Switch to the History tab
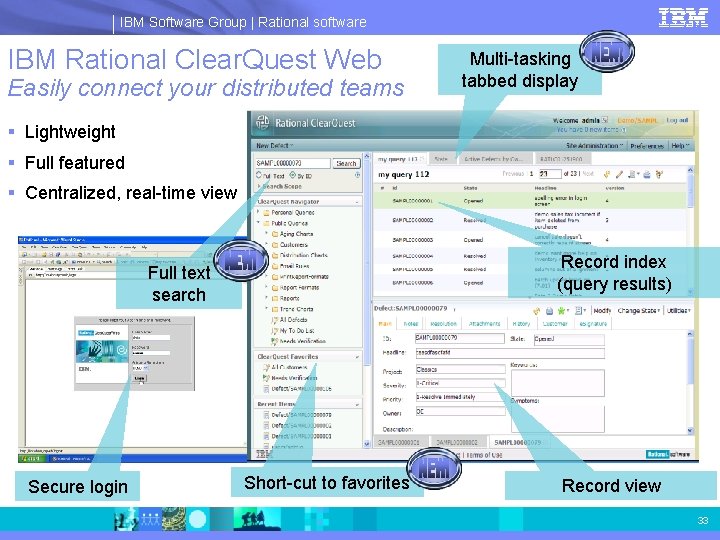The width and height of the screenshot is (720, 540). 521,324
